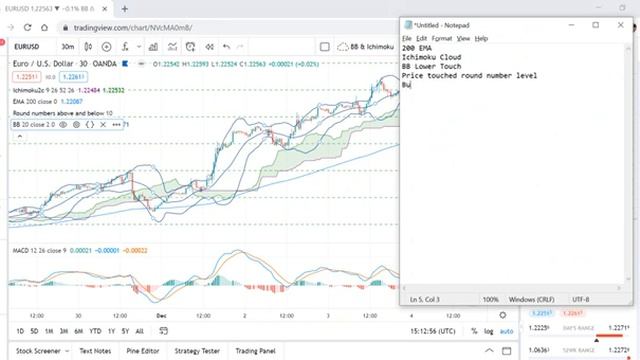Open Notepad Edit menu
Viewport: 640px width, 360px height.
pyautogui.click(x=422, y=38)
